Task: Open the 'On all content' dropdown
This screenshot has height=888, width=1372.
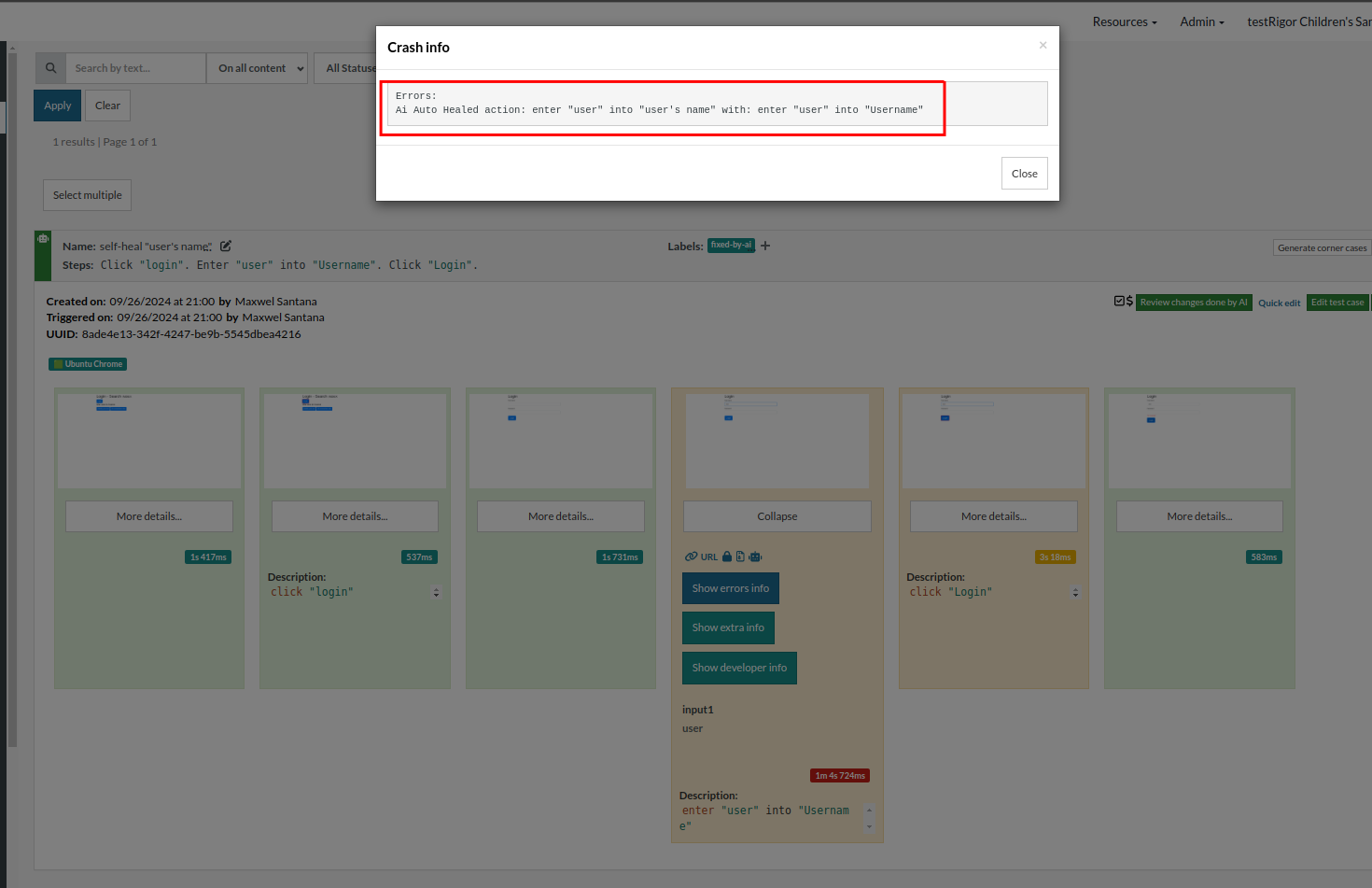Action: [x=257, y=68]
